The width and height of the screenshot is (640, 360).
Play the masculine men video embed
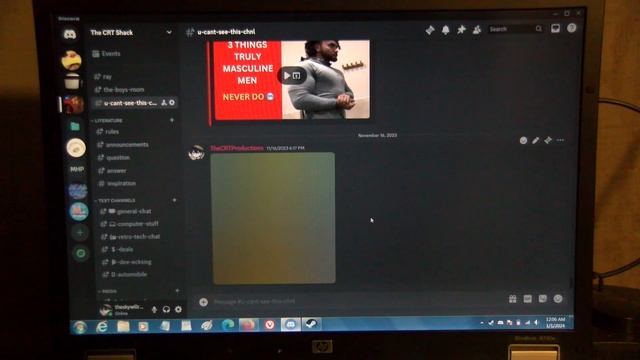[287, 76]
